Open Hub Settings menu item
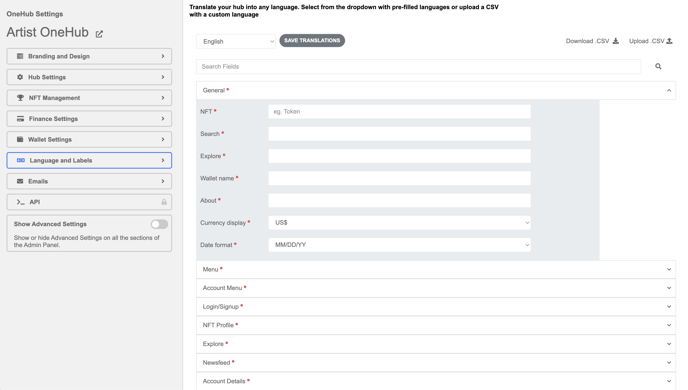Screen dimensions: 688x390 89,77
